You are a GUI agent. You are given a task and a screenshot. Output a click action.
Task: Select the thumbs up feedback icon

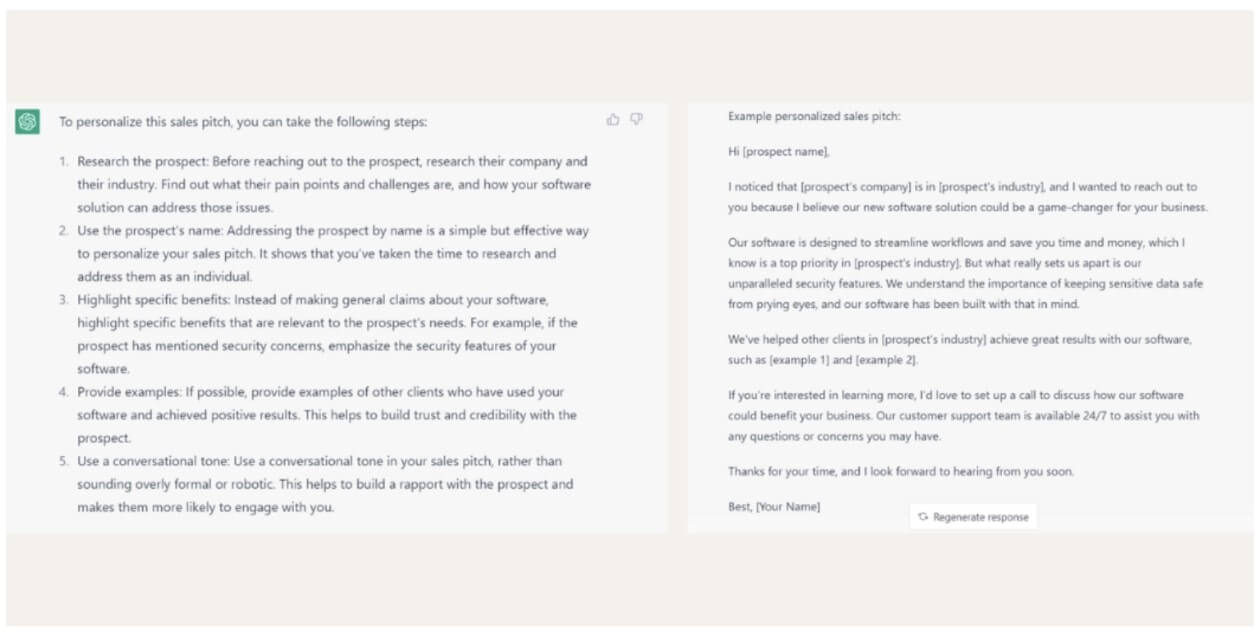tap(613, 118)
